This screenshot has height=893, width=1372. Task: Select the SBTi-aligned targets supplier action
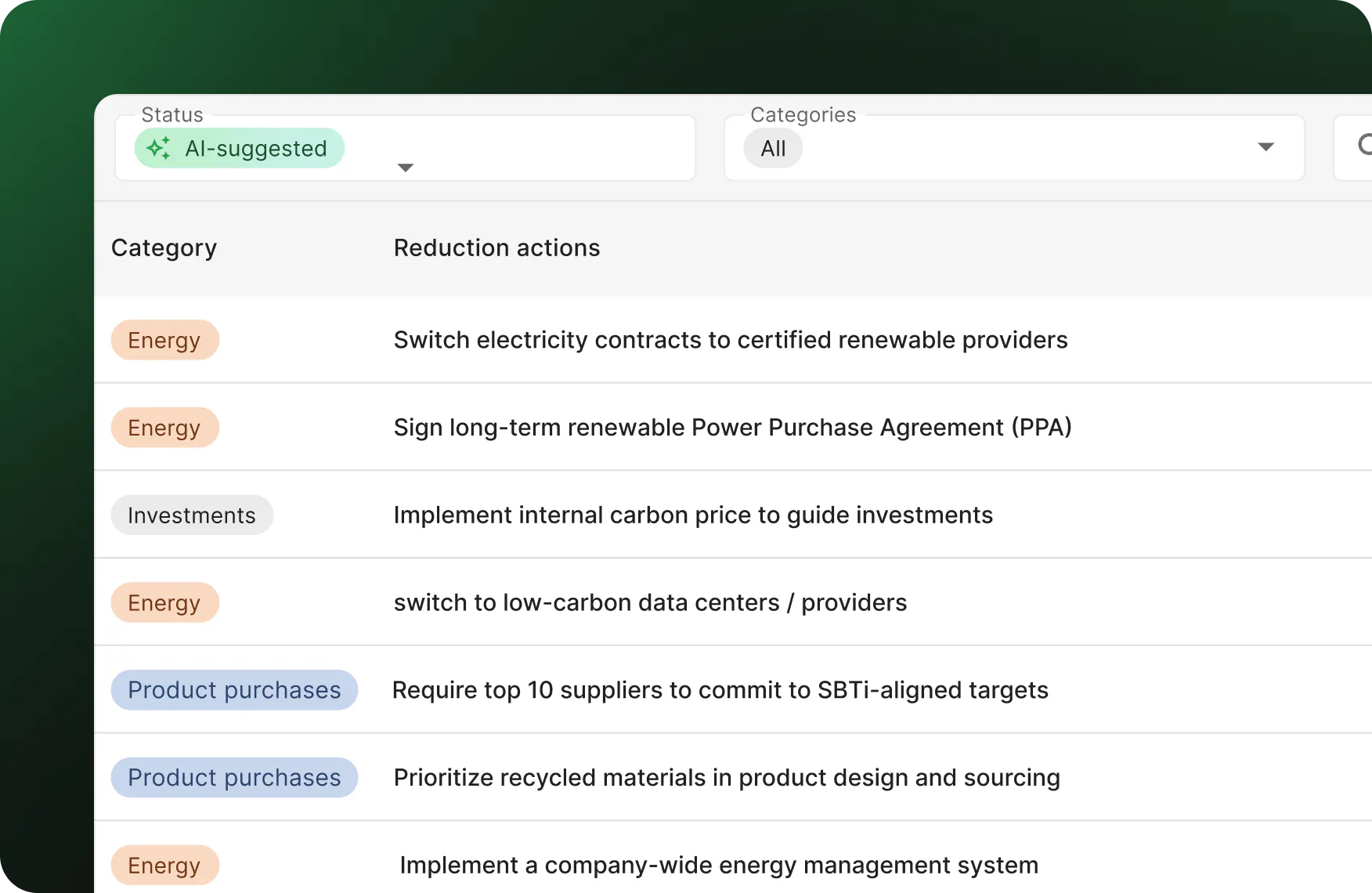(x=720, y=690)
